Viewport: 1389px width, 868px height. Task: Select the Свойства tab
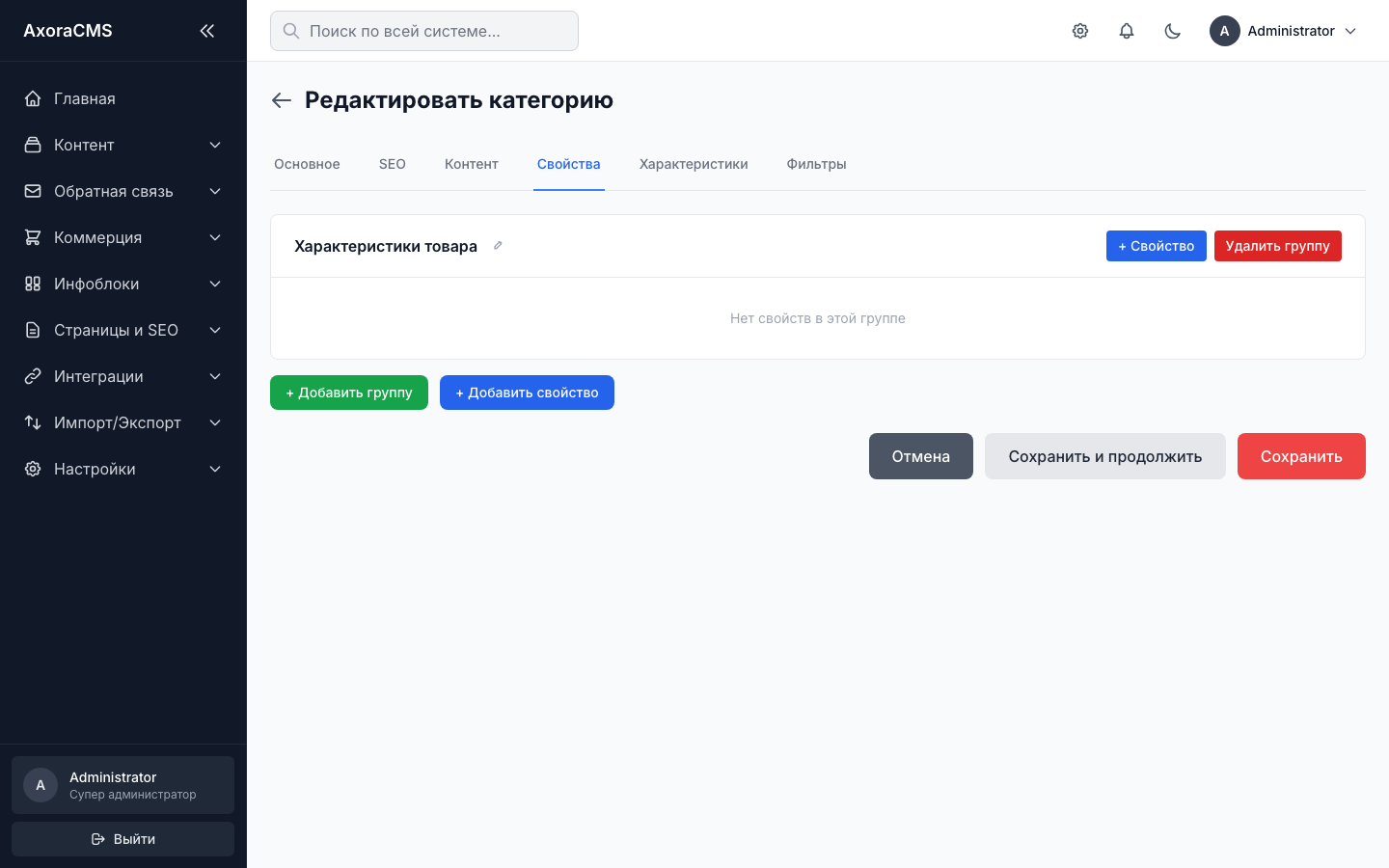569,164
